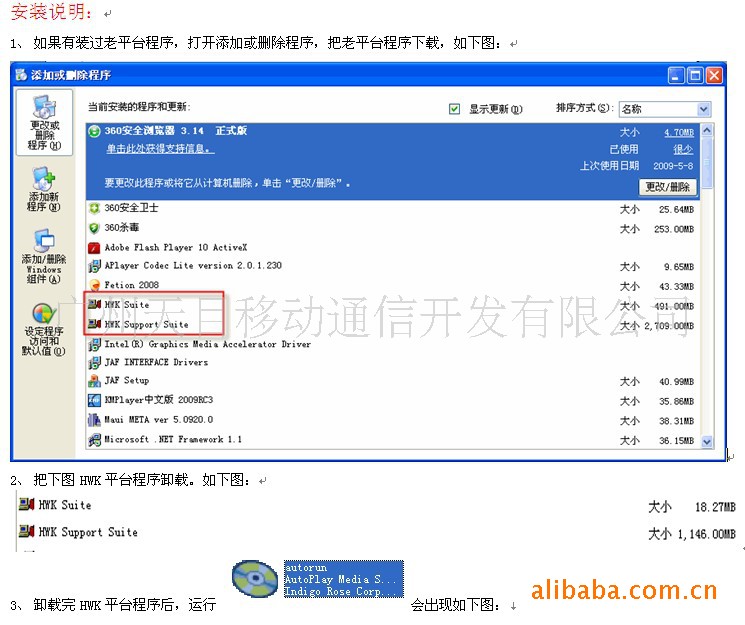Click the list scrollbar up arrow

(x=707, y=130)
